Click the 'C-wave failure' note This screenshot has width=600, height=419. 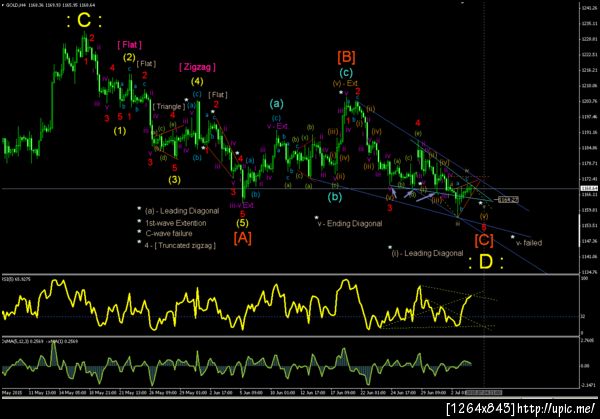169,233
